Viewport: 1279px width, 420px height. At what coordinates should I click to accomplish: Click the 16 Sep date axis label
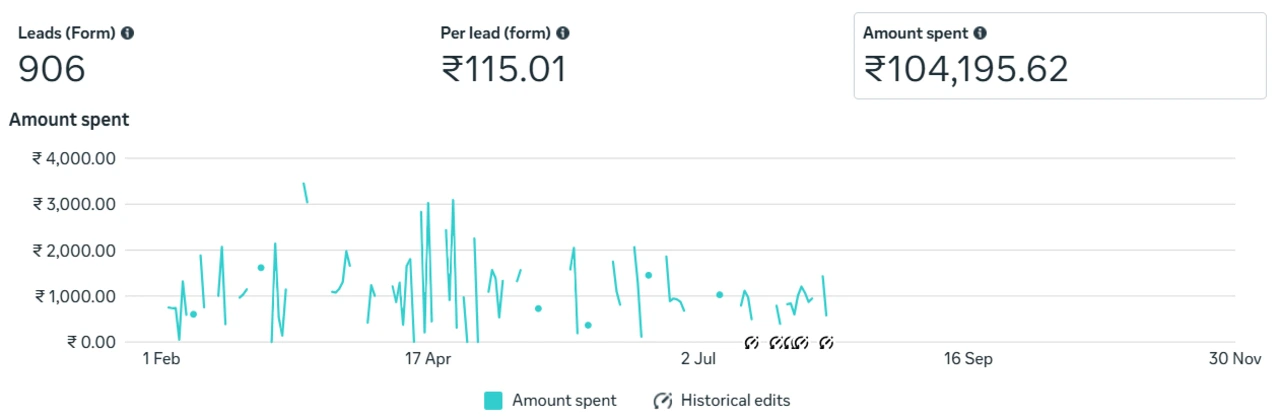pyautogui.click(x=966, y=359)
